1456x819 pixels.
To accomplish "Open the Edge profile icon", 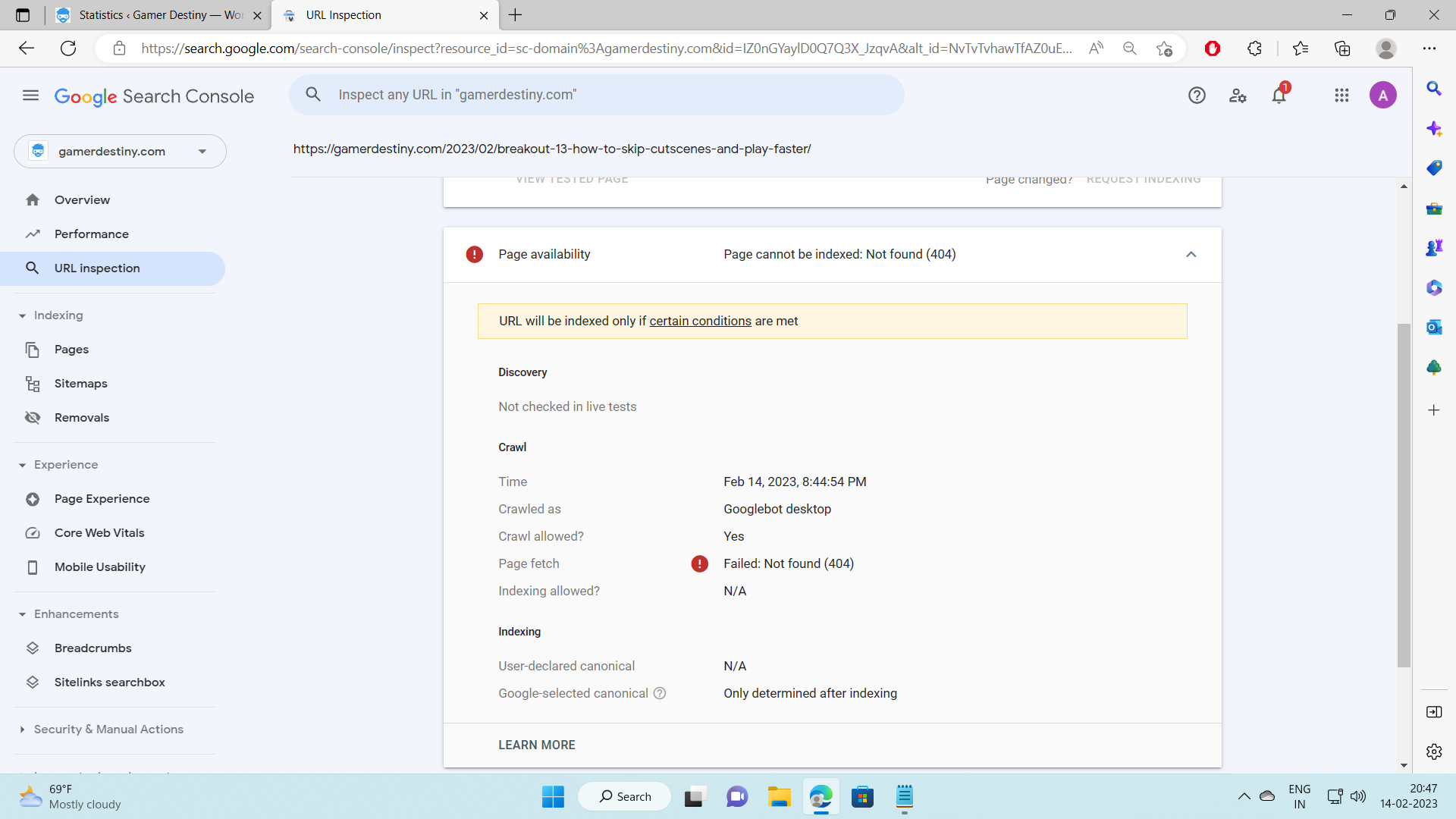I will tap(1386, 49).
